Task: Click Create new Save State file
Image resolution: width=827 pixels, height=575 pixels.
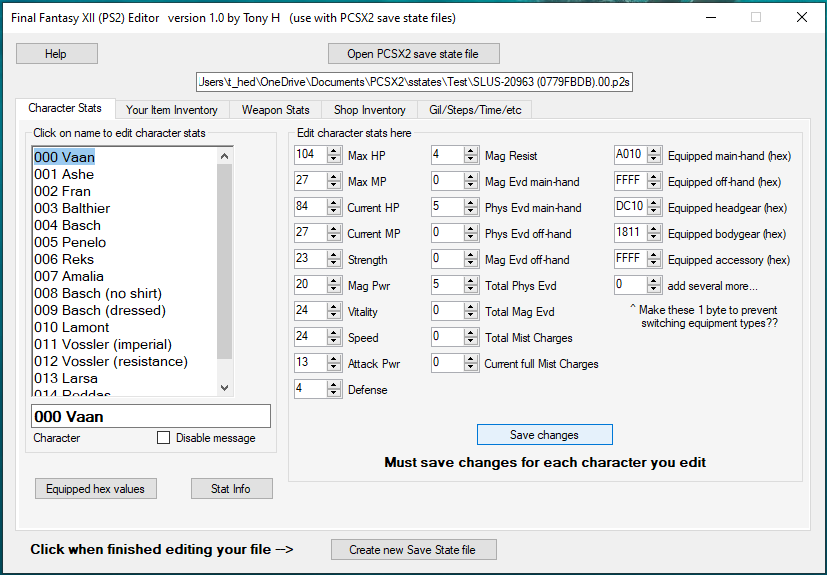Action: (x=413, y=550)
